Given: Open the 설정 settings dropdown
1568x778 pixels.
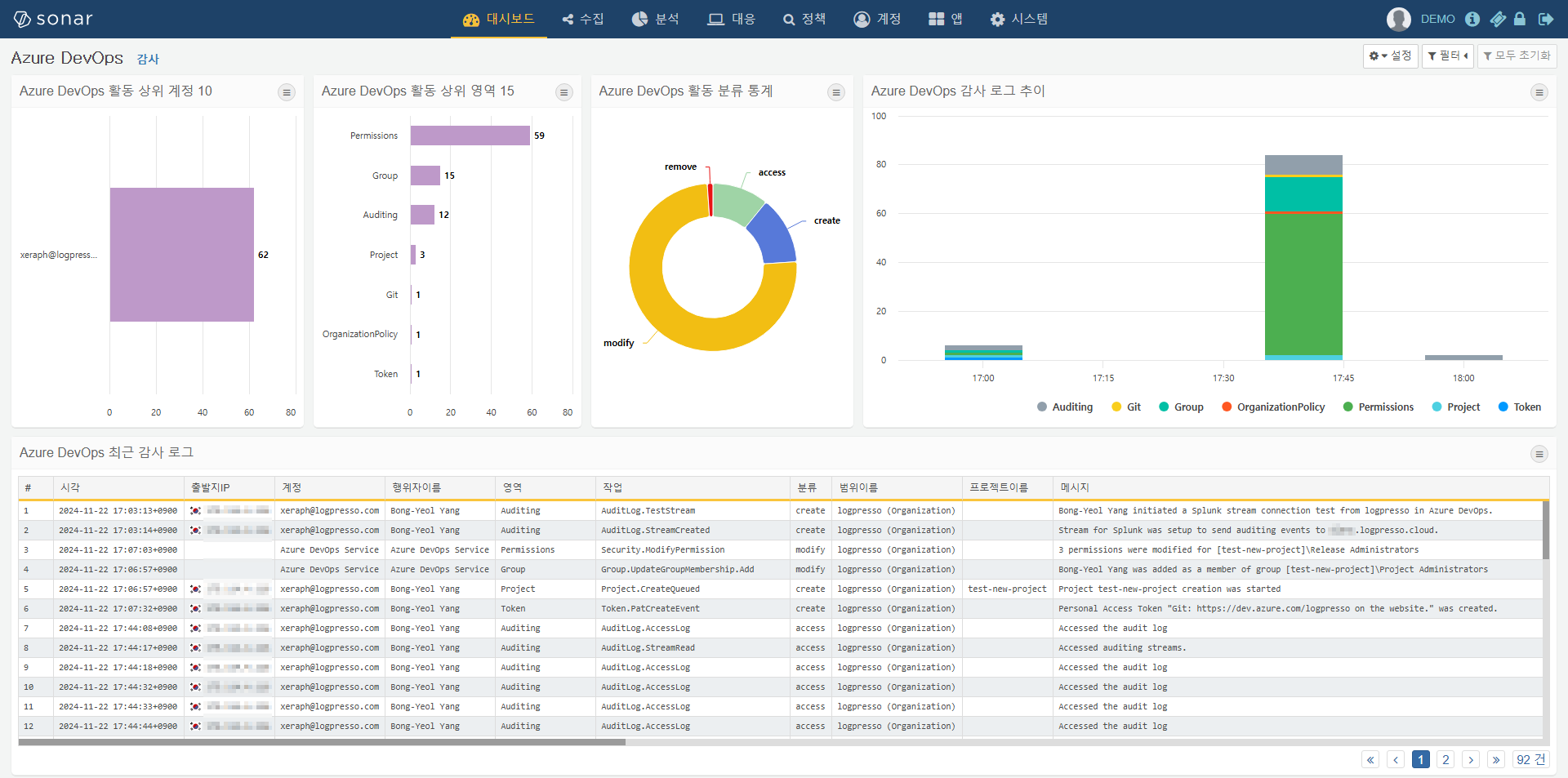Looking at the screenshot, I should pyautogui.click(x=1390, y=56).
